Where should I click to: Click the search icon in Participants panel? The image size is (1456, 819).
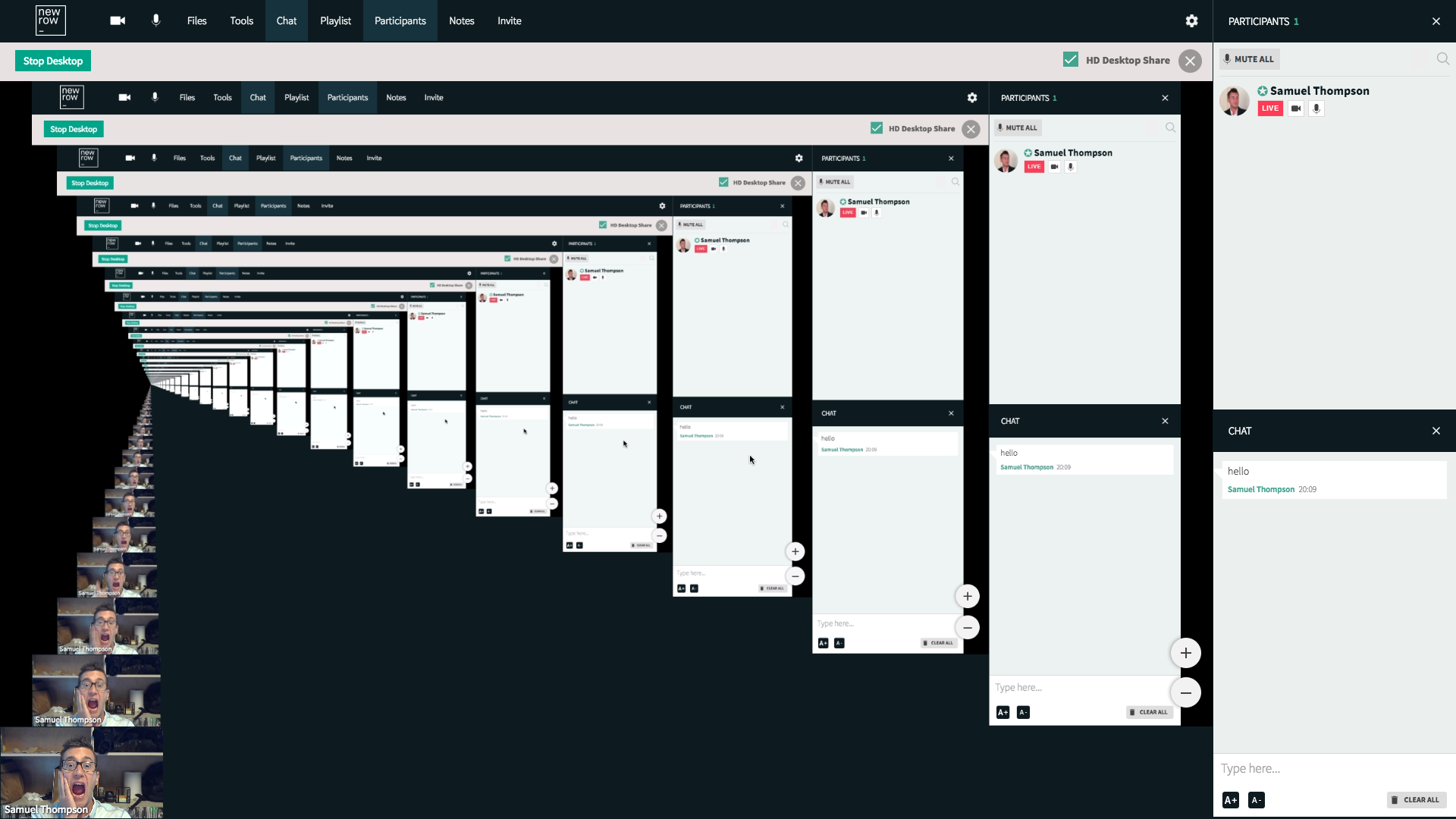pos(1442,59)
